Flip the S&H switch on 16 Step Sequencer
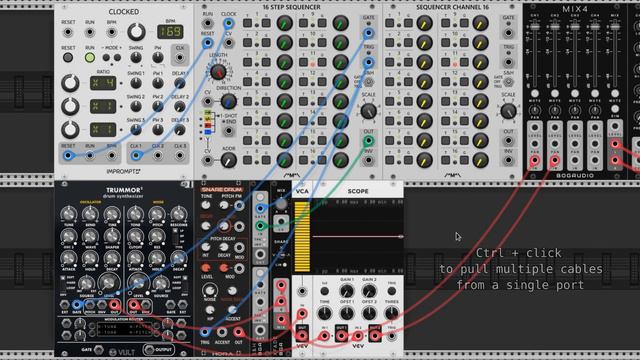Image resolution: width=640 pixels, height=360 pixels. click(369, 82)
